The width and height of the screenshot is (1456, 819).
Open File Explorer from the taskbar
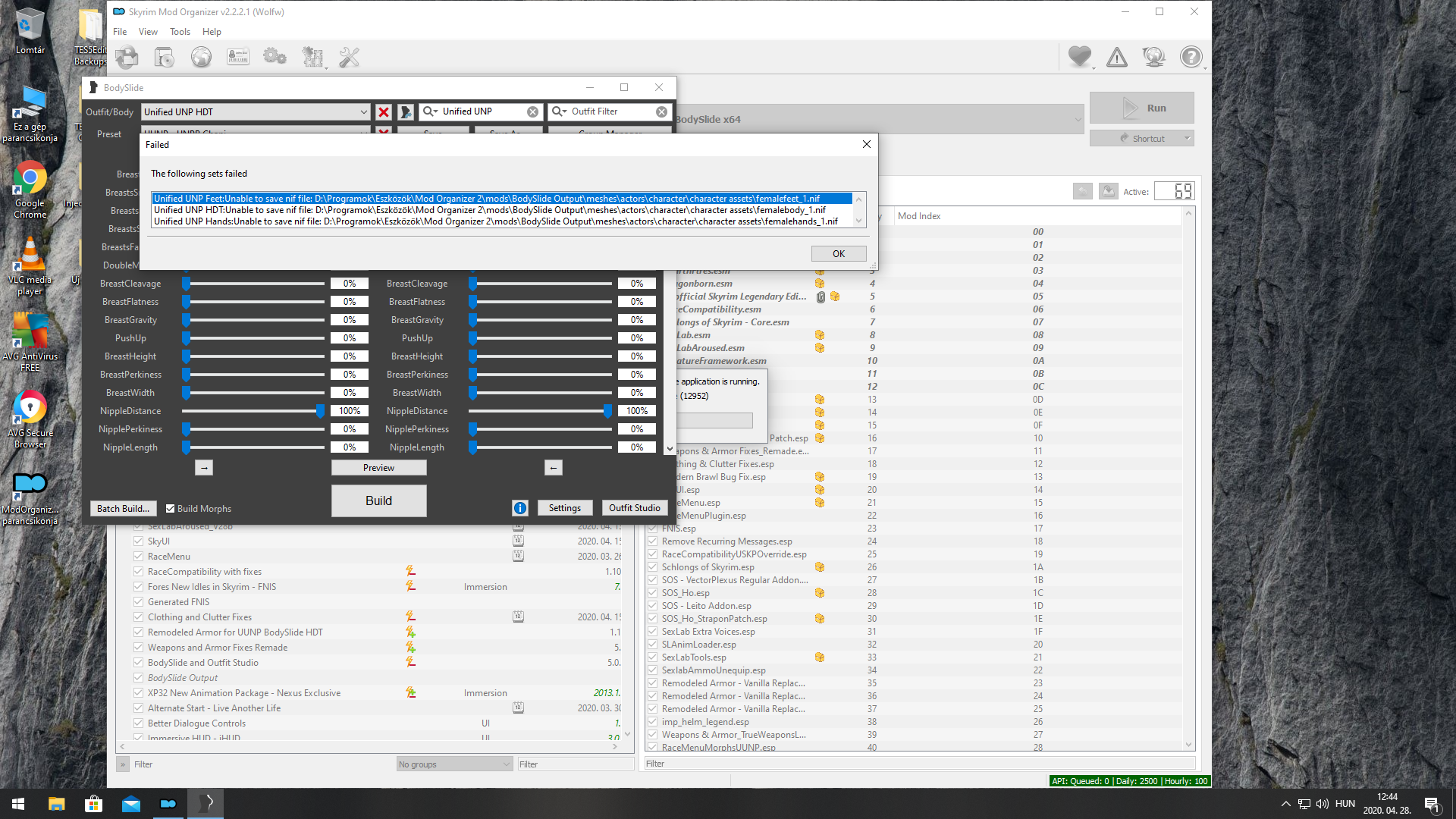point(57,804)
